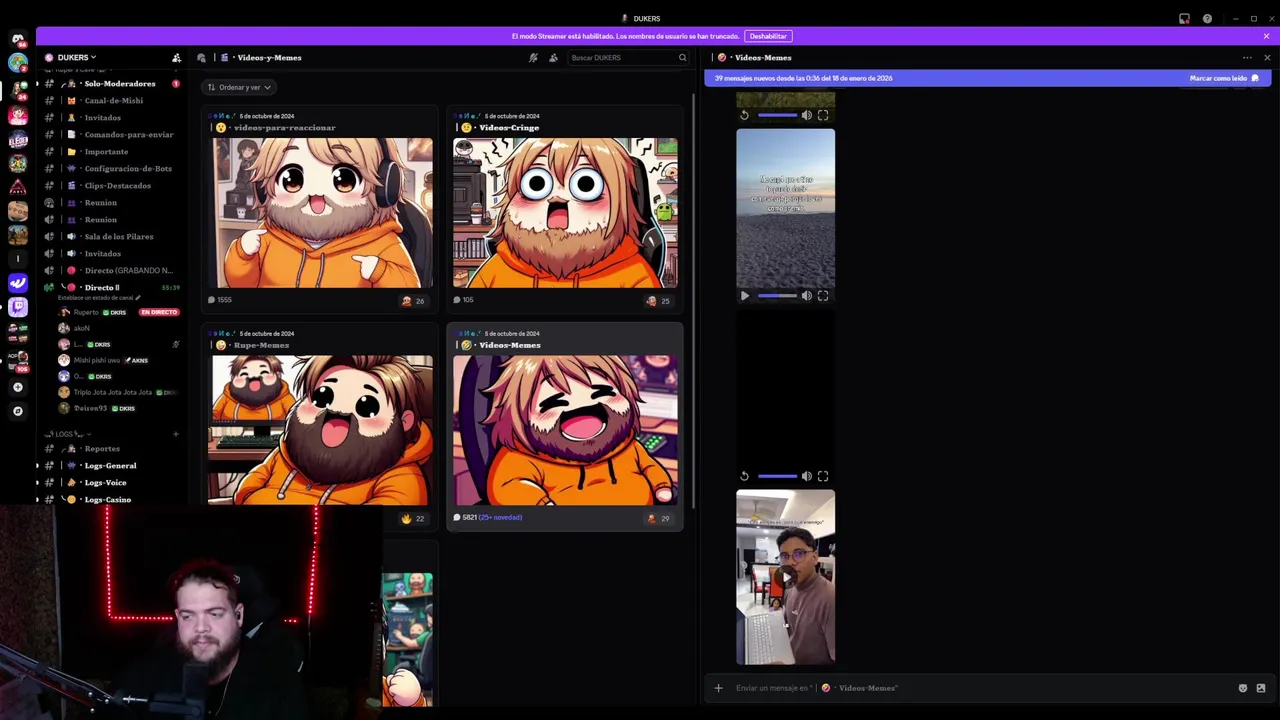Click EN DIRECTO badge next to Ruperto

pyautogui.click(x=158, y=312)
